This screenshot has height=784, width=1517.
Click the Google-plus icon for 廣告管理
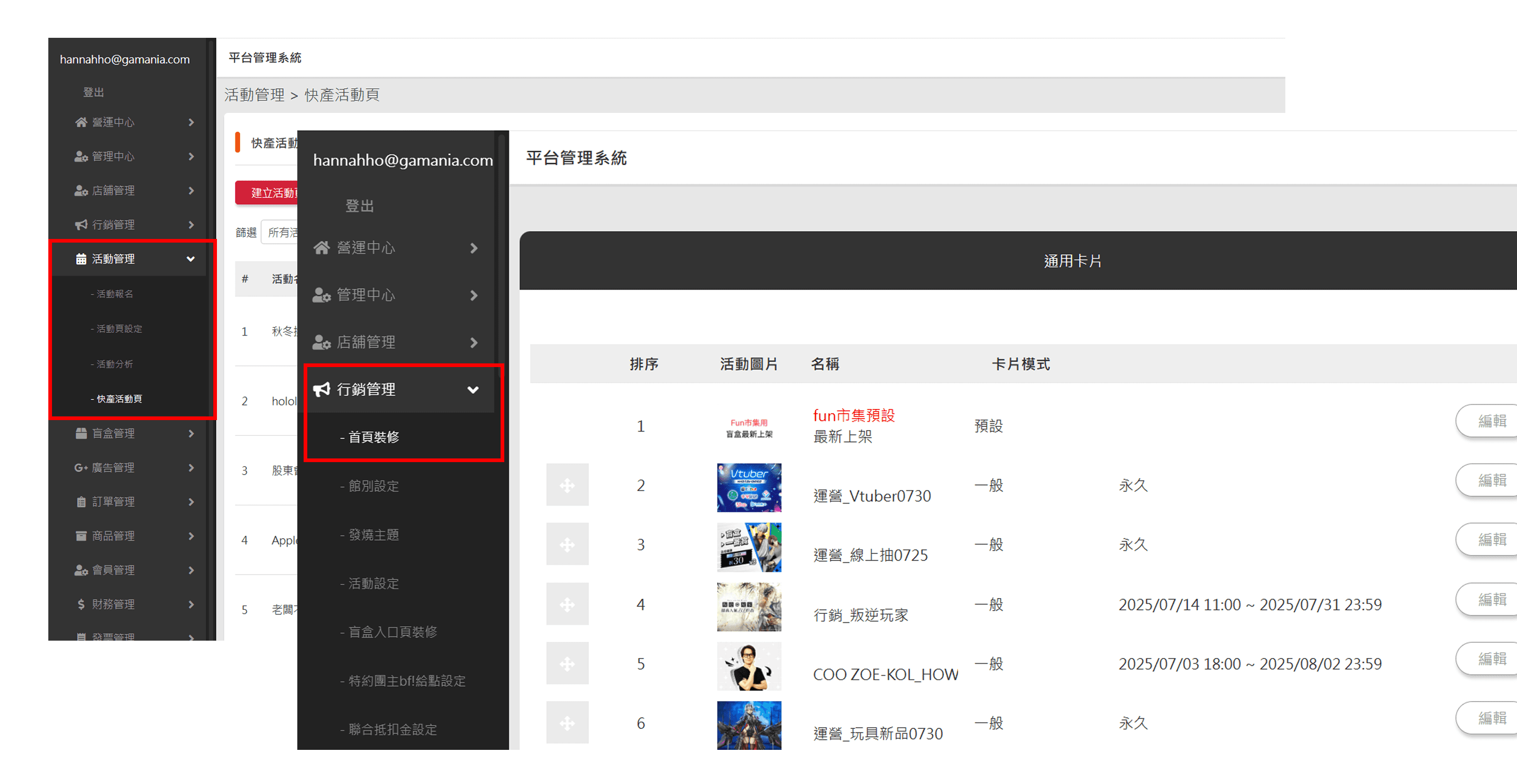click(81, 467)
